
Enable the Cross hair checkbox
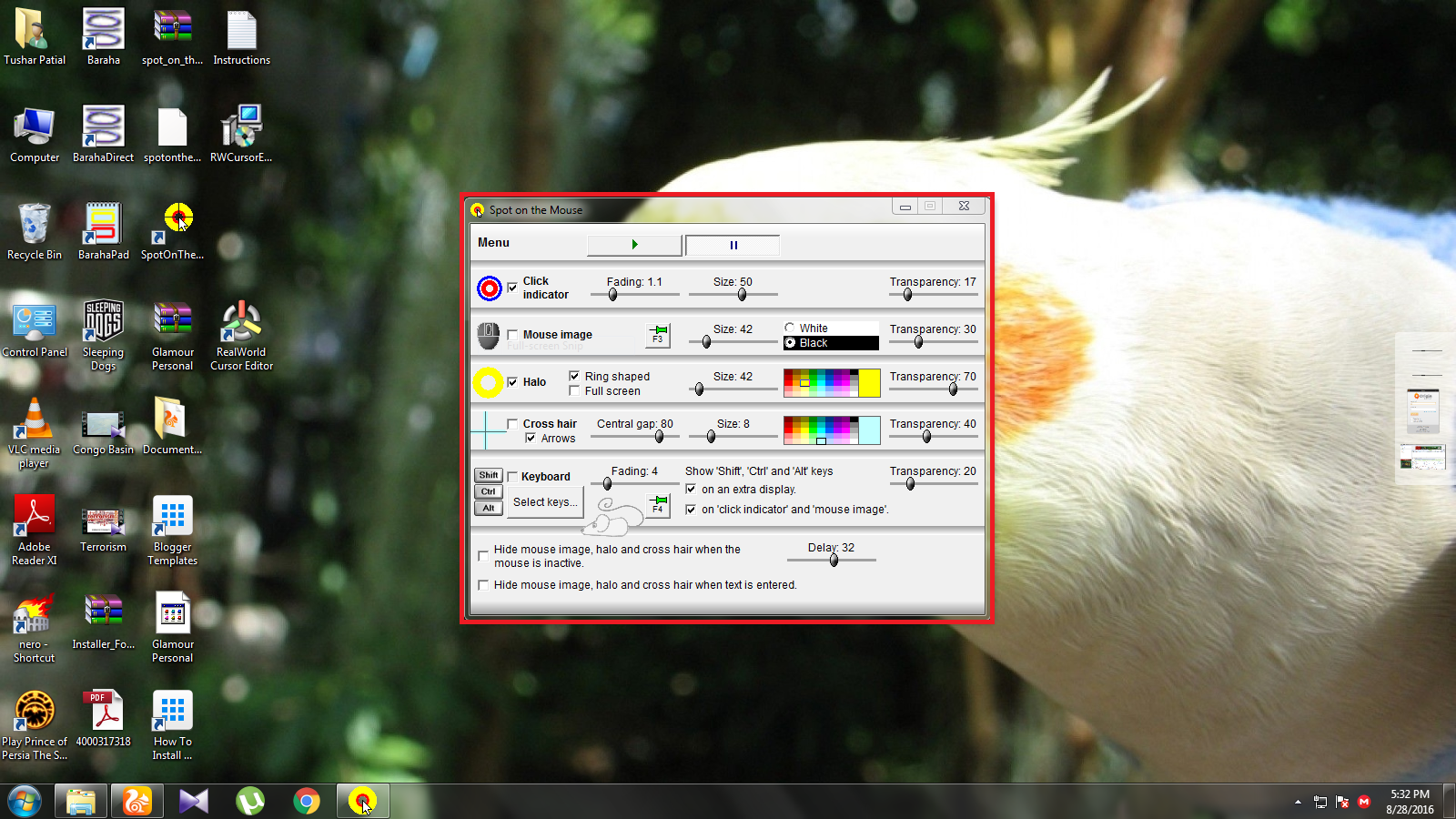512,423
